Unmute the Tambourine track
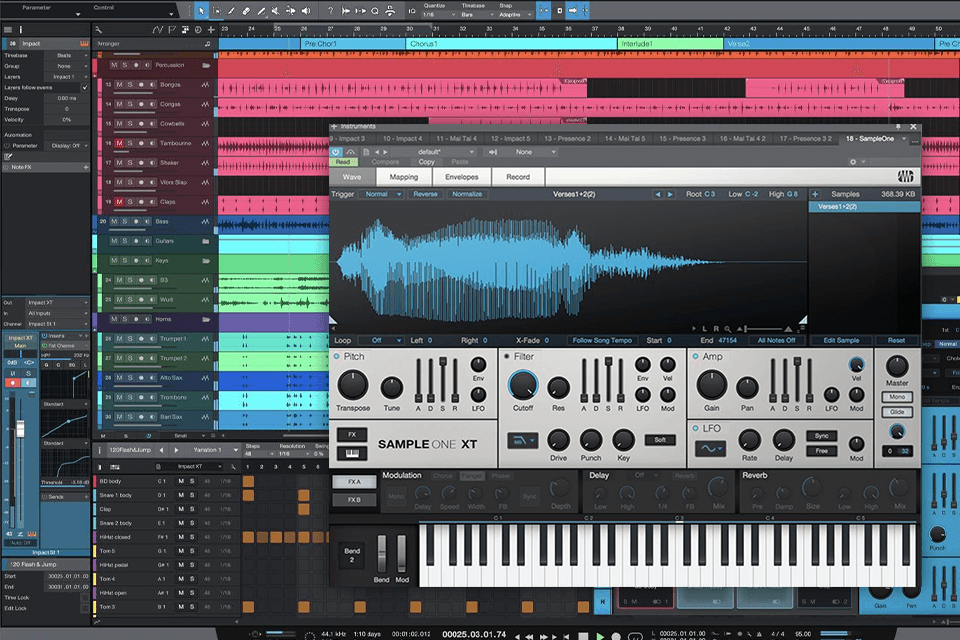Viewport: 960px width, 640px height. click(x=119, y=143)
